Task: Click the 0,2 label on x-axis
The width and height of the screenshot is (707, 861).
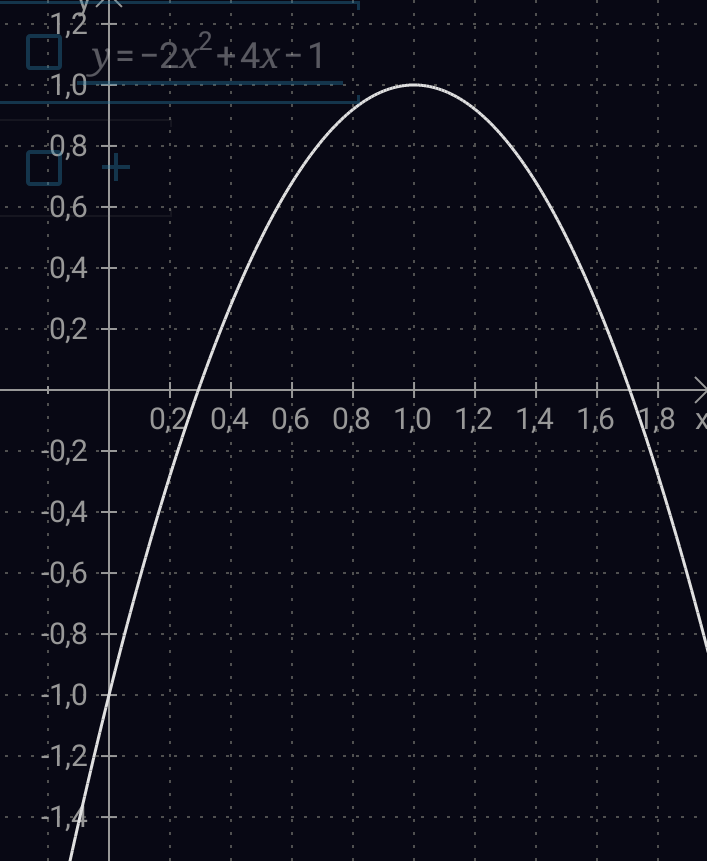Action: click(x=169, y=419)
